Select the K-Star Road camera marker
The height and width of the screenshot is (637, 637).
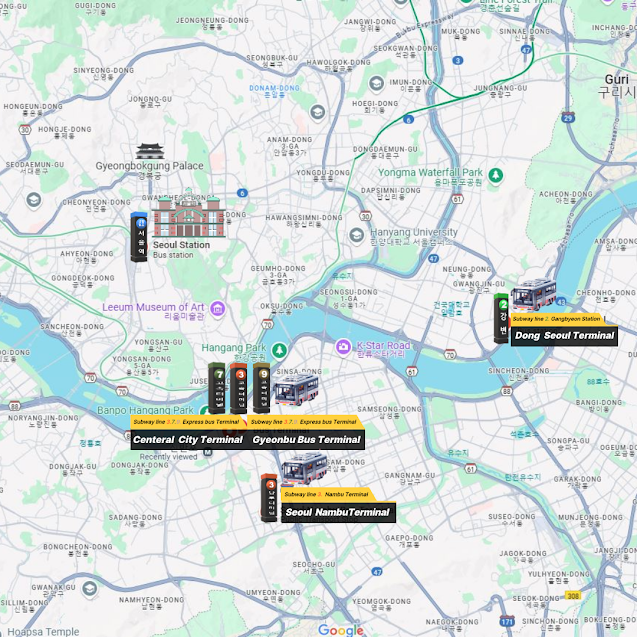[x=343, y=347]
